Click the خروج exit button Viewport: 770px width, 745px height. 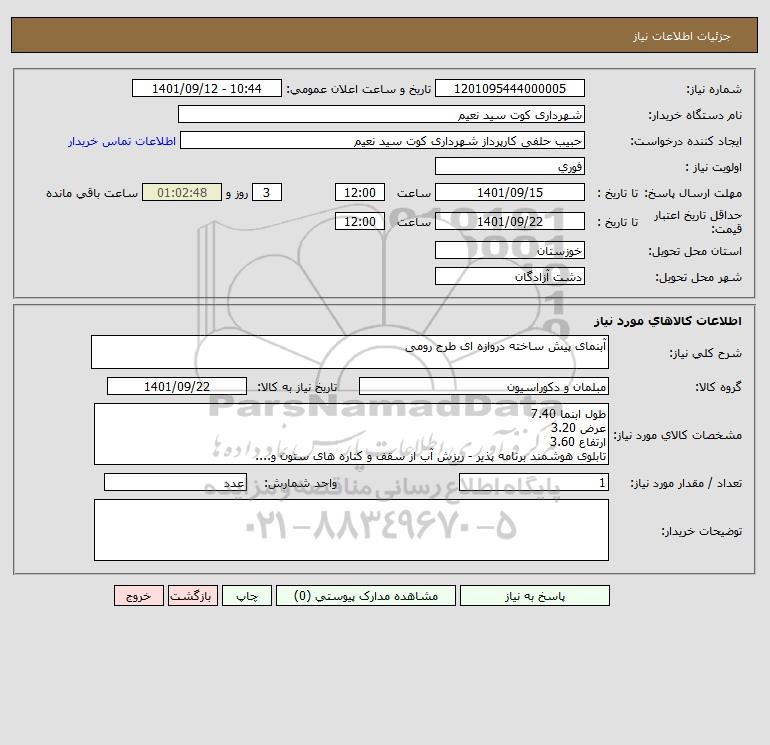click(x=138, y=596)
